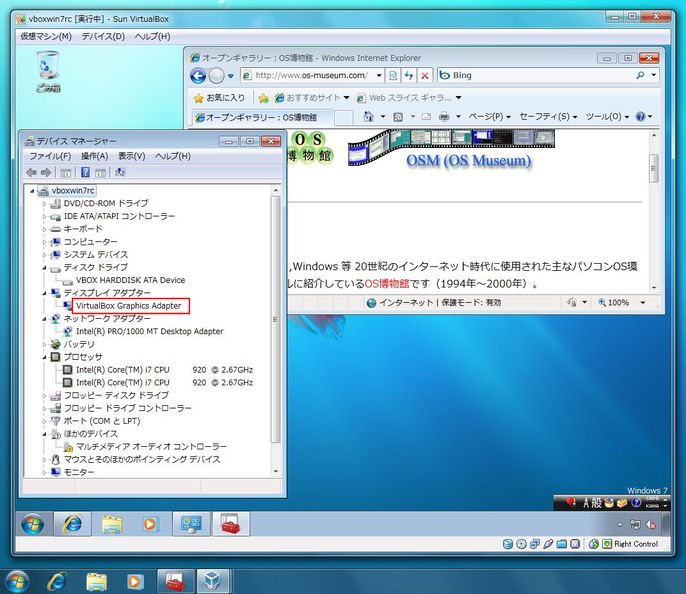Click VirtualBox network status icon
The height and width of the screenshot is (594, 686).
pos(535,544)
